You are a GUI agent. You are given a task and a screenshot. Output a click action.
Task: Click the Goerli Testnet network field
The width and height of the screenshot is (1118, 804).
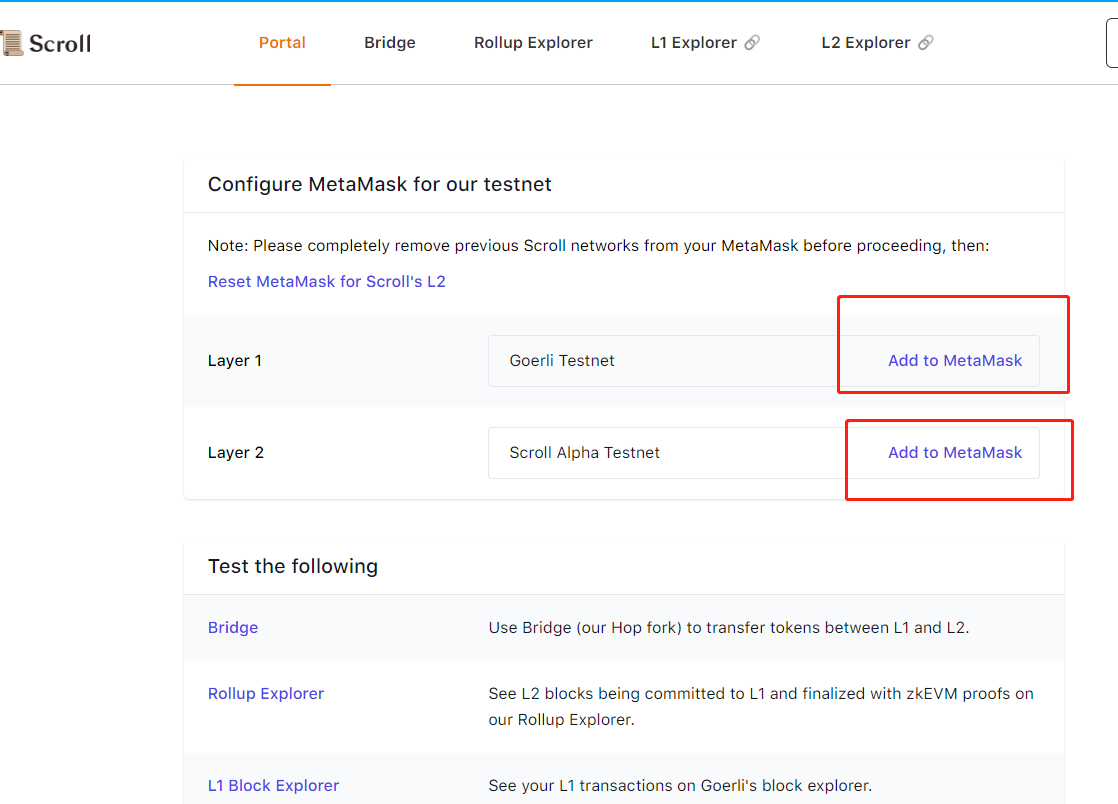pos(764,361)
